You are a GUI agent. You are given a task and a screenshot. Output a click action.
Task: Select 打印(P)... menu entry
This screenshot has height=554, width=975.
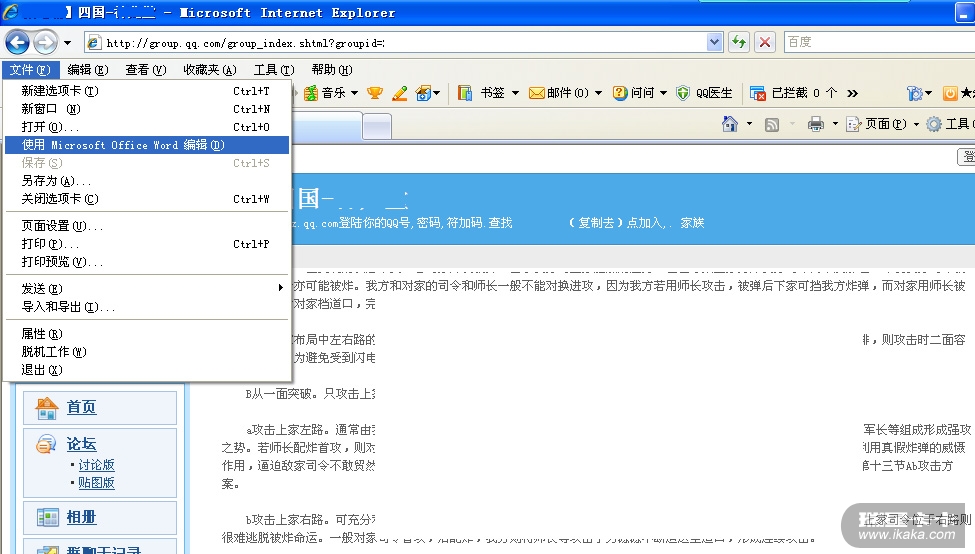(x=147, y=244)
